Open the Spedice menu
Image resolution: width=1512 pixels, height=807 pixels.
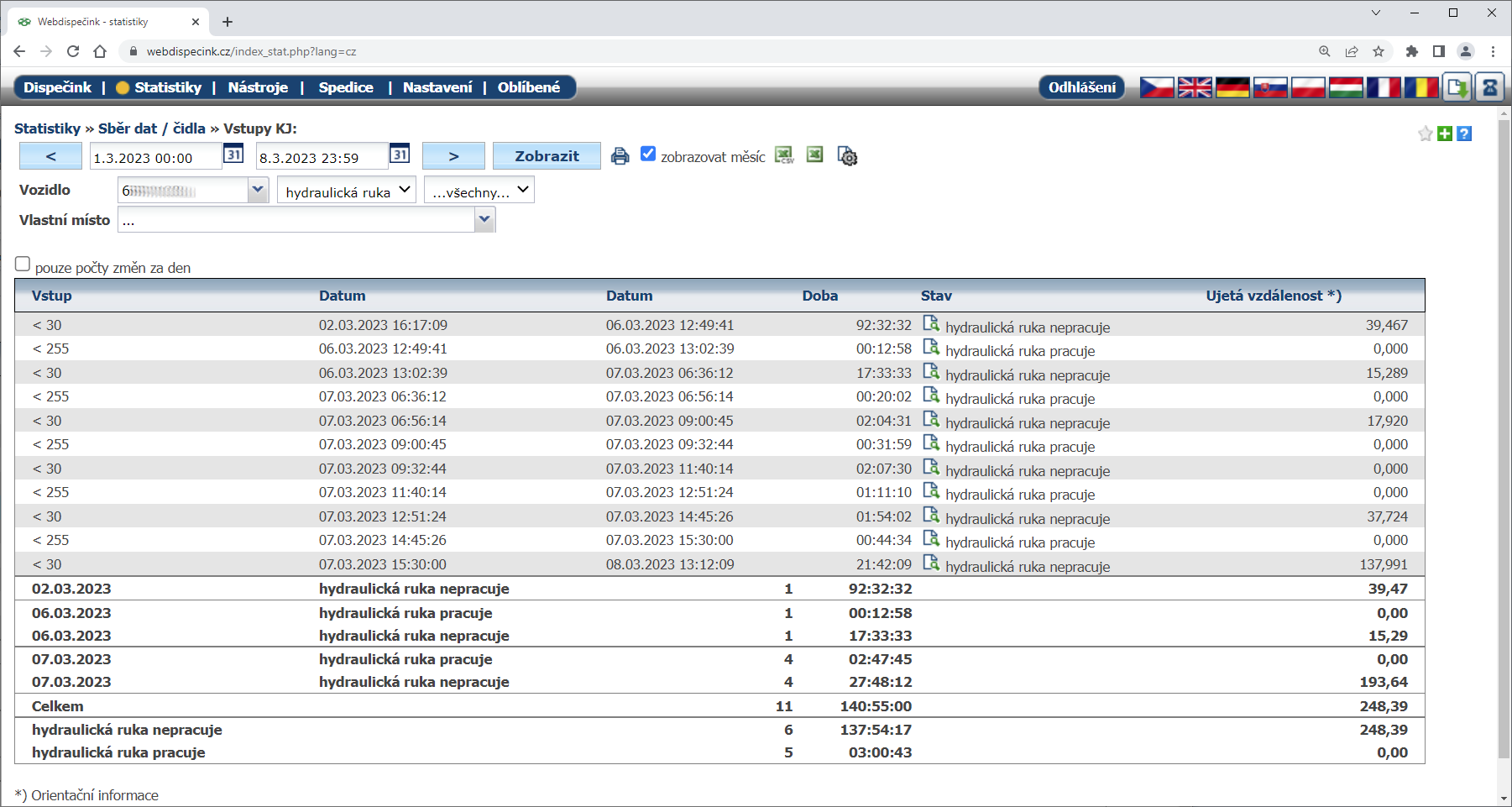345,87
